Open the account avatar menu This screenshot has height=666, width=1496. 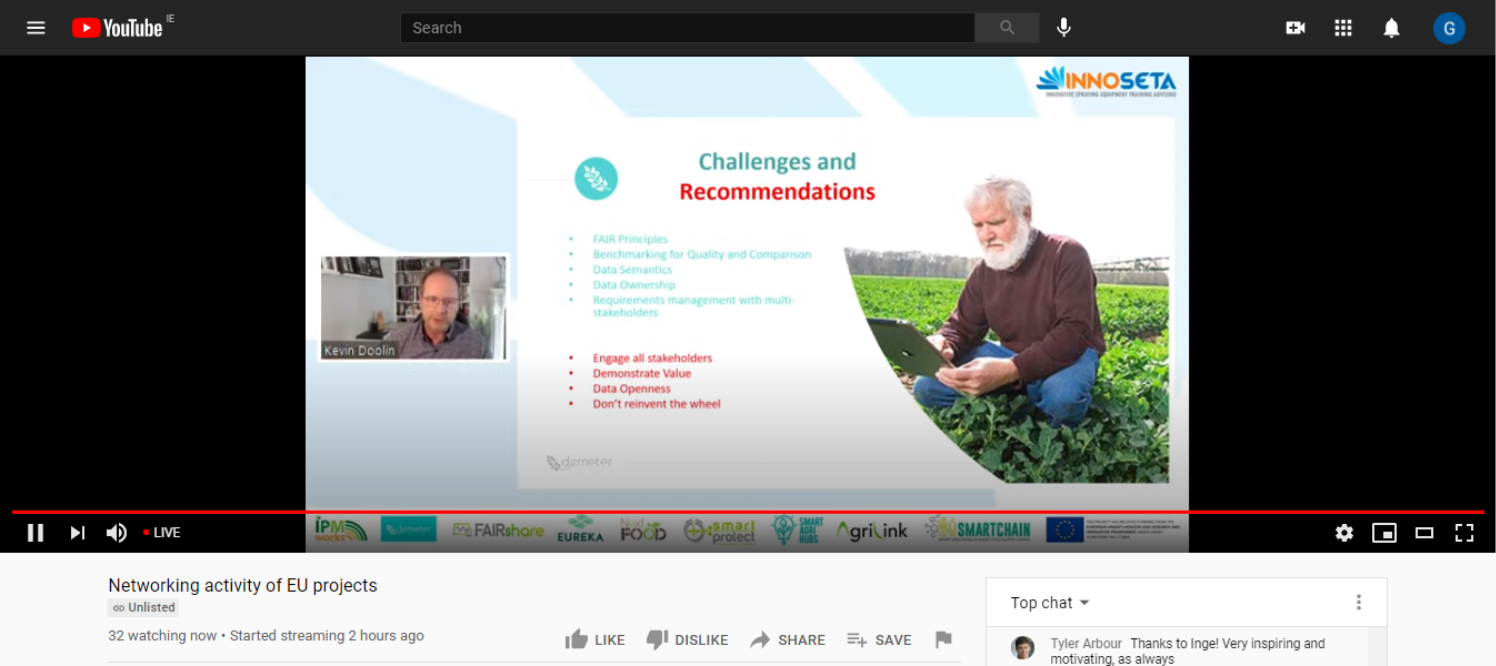(1448, 28)
